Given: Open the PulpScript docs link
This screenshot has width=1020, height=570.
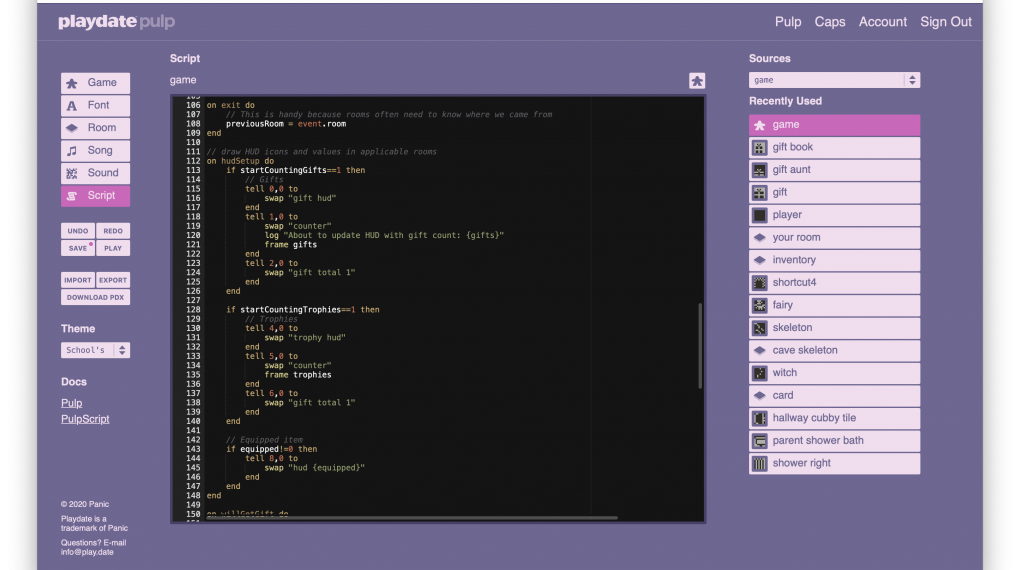Looking at the screenshot, I should 85,419.
